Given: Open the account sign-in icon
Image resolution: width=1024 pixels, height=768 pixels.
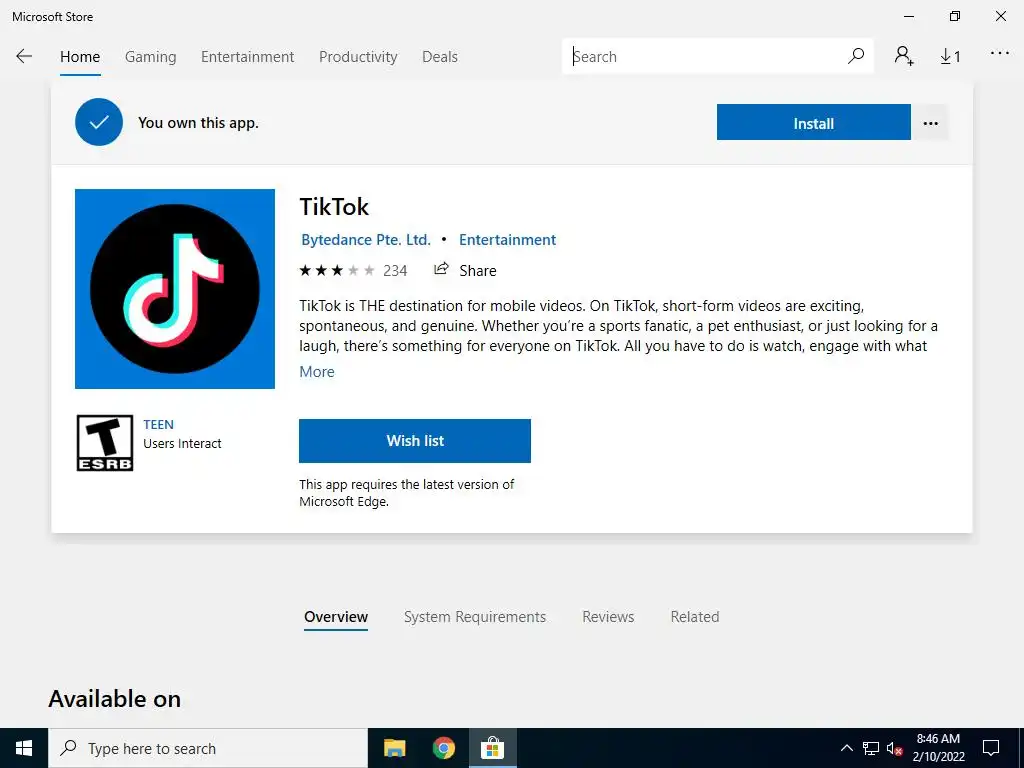Looking at the screenshot, I should click(904, 56).
